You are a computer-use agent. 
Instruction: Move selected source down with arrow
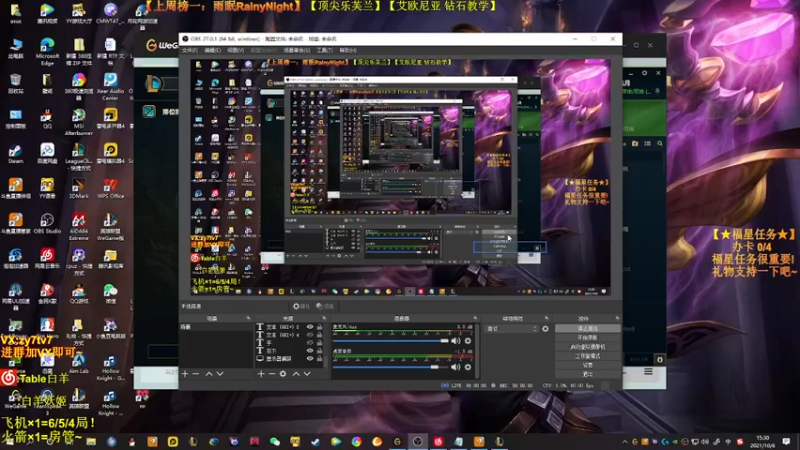pyautogui.click(x=307, y=374)
